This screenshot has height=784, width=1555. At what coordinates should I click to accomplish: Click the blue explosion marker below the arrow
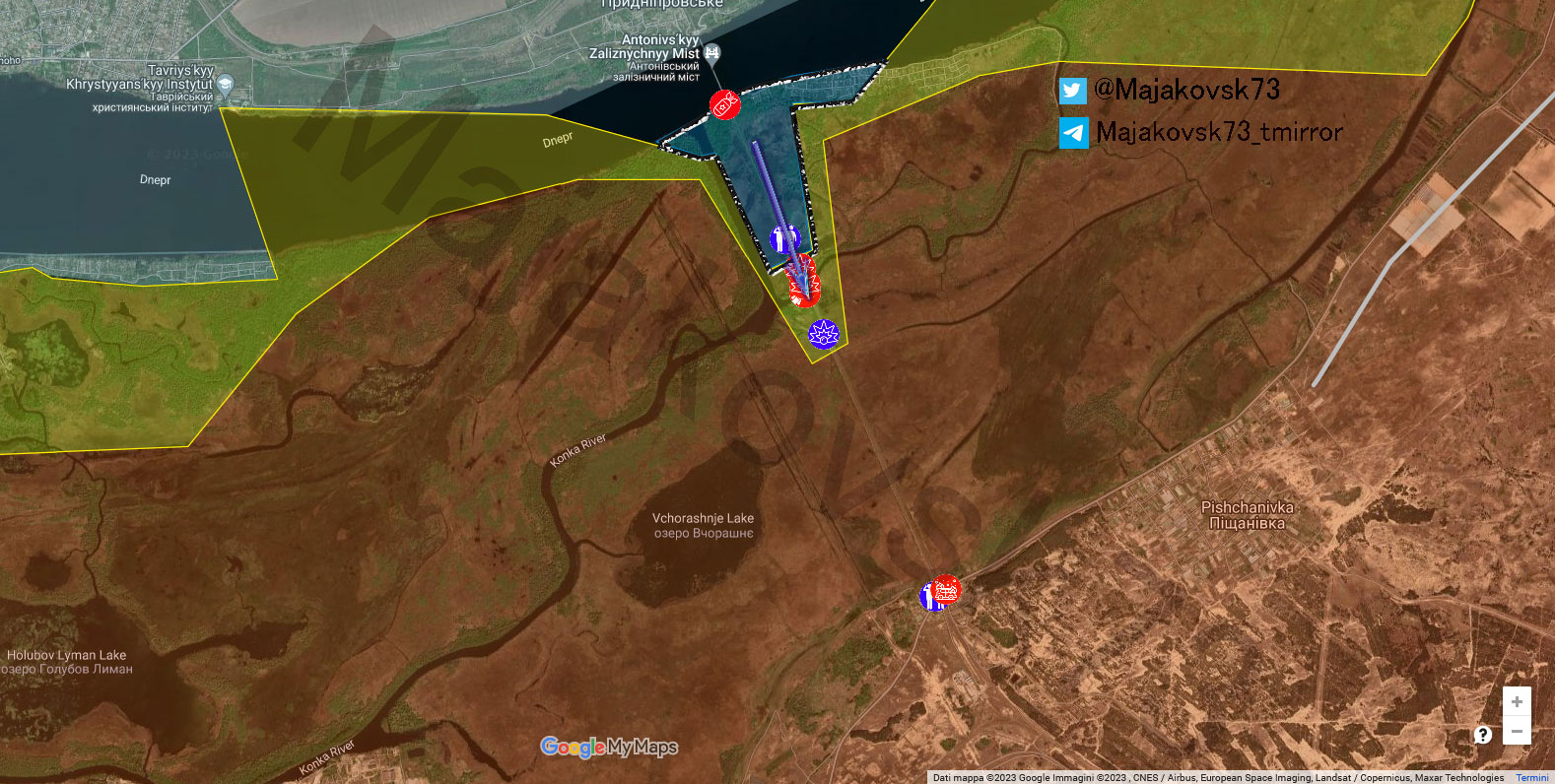[x=824, y=334]
